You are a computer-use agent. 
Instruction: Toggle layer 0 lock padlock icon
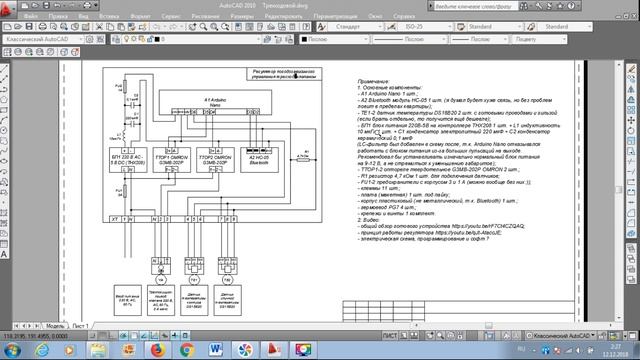150,39
